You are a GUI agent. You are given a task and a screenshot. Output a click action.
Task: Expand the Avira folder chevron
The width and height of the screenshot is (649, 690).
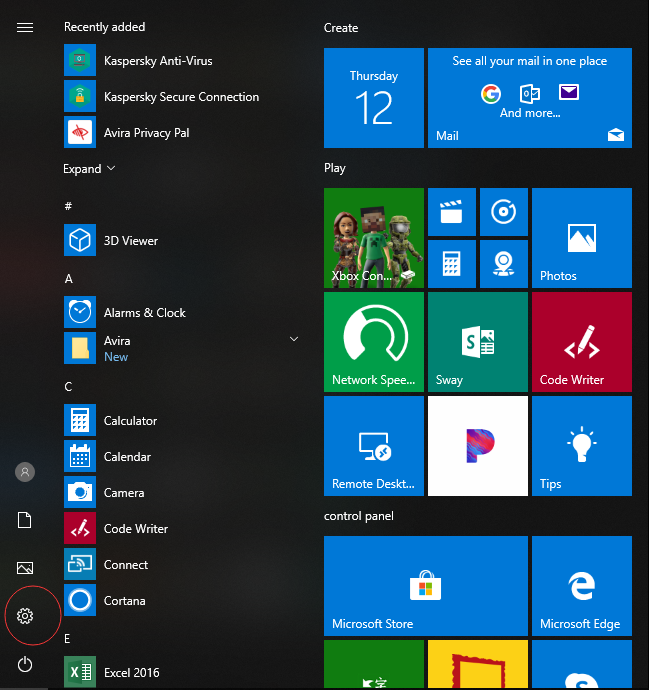click(x=294, y=339)
